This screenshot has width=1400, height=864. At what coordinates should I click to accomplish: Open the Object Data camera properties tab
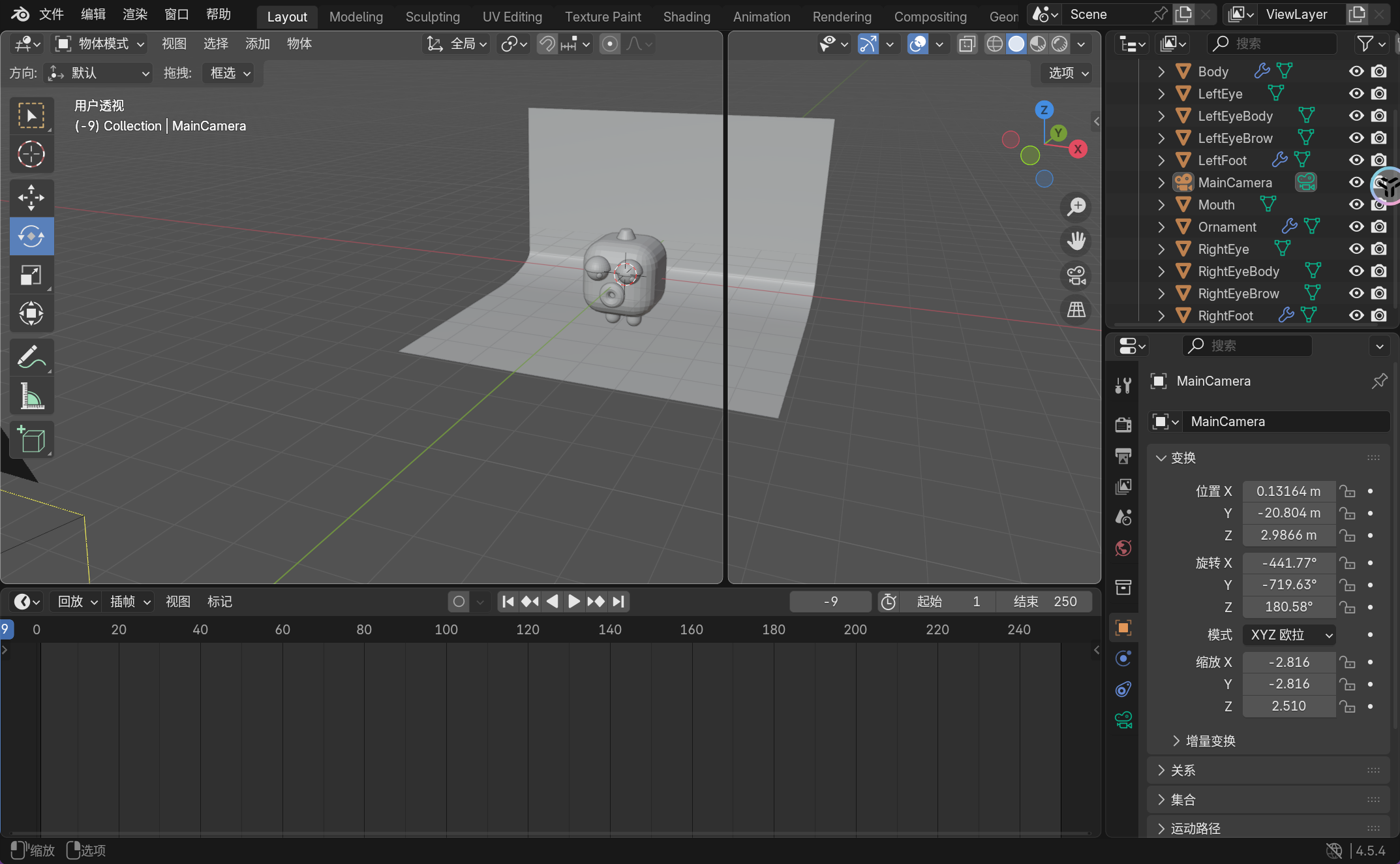(1123, 720)
